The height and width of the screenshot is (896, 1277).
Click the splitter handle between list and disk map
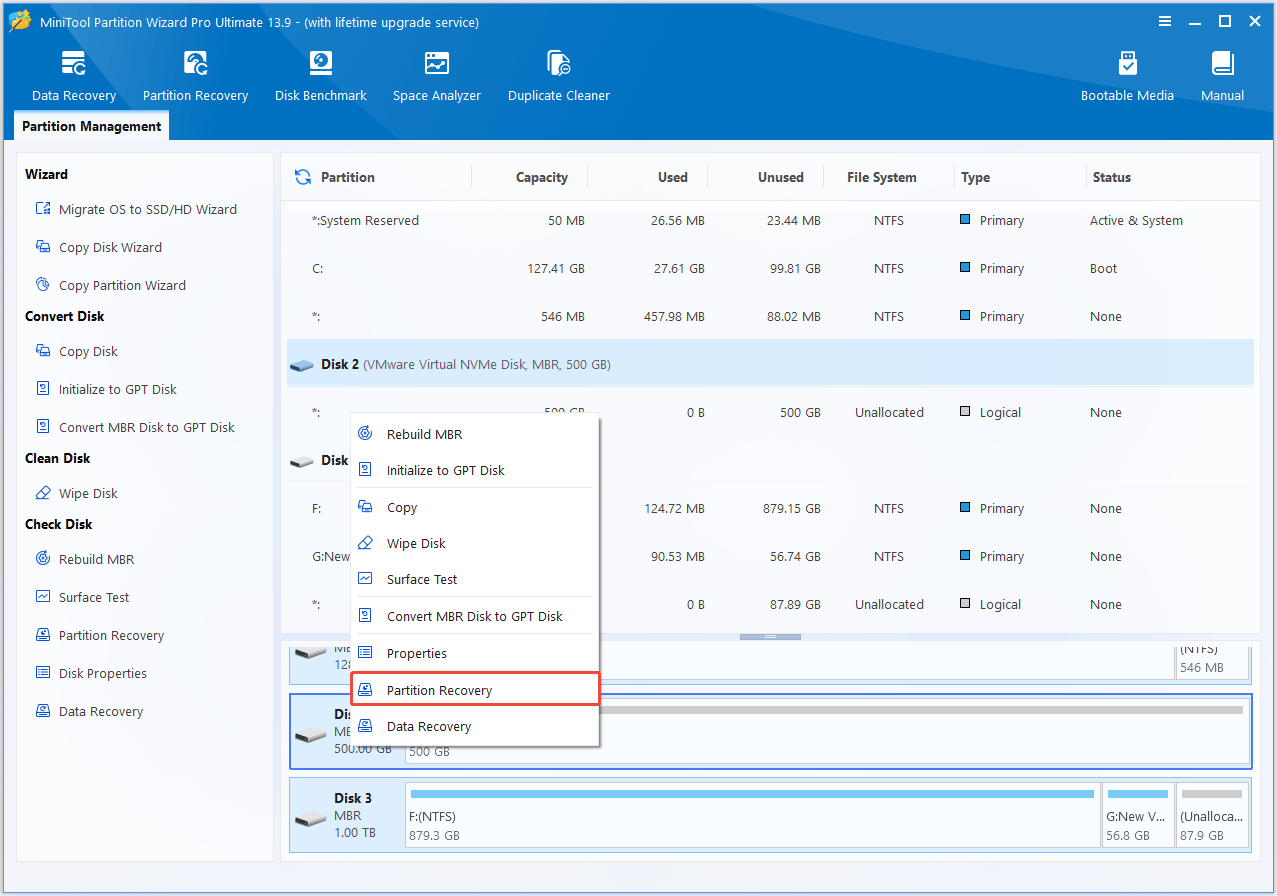(770, 636)
